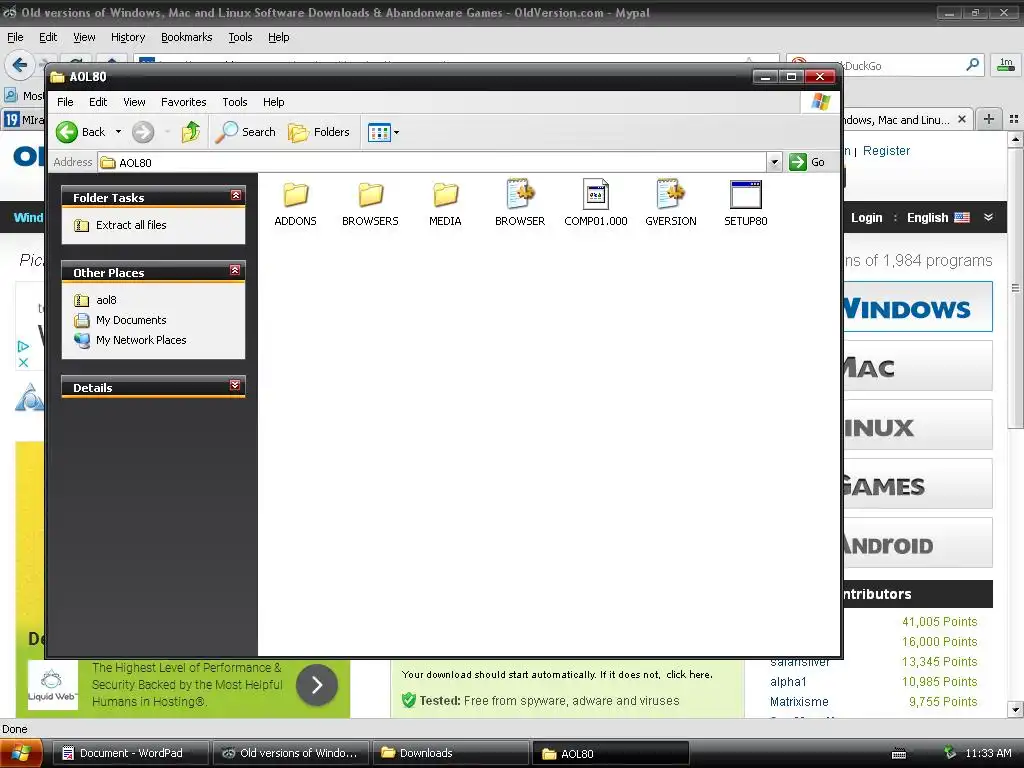Click the Windows category banner
The width and height of the screenshot is (1024, 768).
tap(917, 307)
